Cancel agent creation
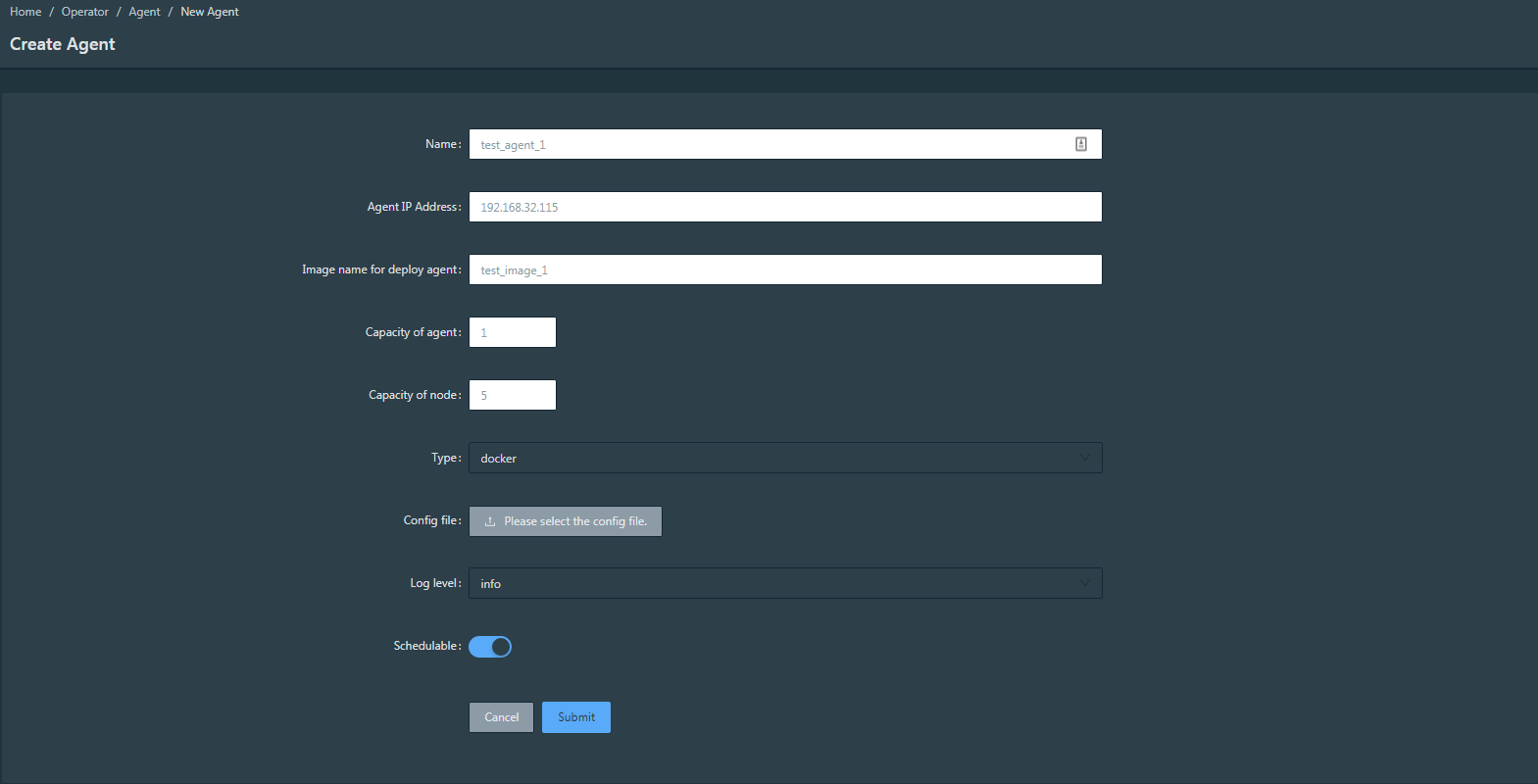This screenshot has width=1538, height=784. pyautogui.click(x=501, y=717)
